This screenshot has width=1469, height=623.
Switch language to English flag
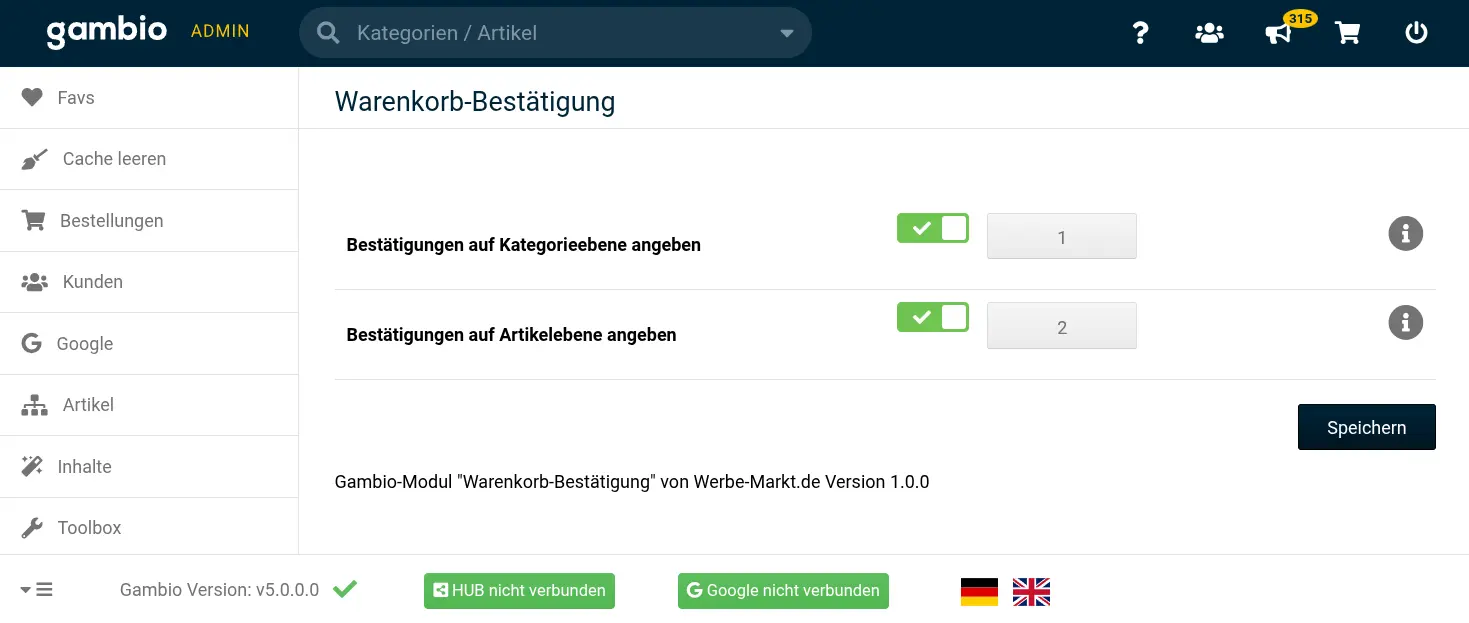[1031, 591]
